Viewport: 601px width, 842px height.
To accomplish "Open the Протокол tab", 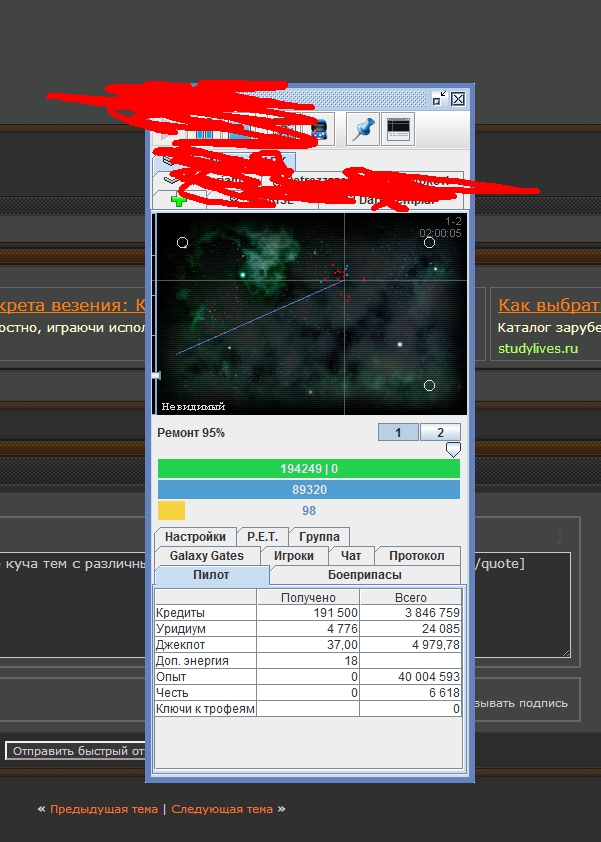I will [416, 556].
